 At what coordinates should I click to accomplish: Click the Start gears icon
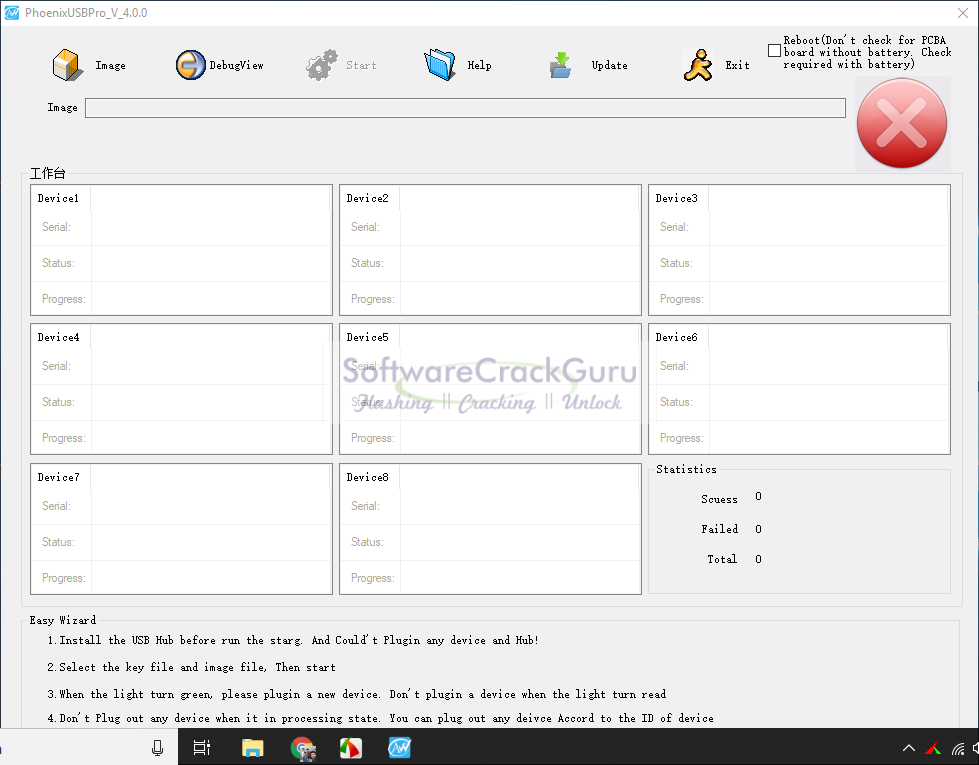pyautogui.click(x=322, y=65)
